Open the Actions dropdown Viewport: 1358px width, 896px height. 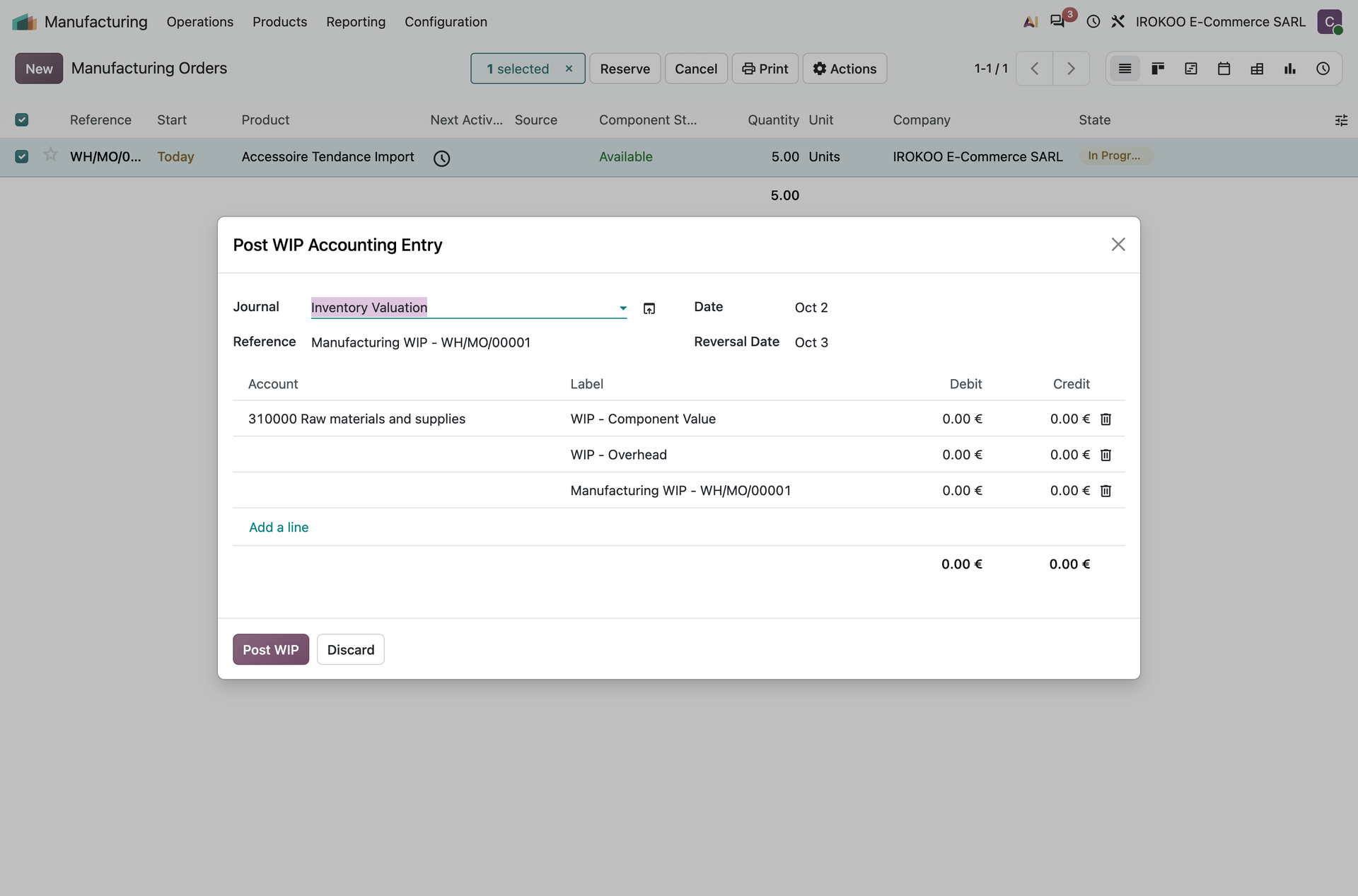[x=845, y=69]
